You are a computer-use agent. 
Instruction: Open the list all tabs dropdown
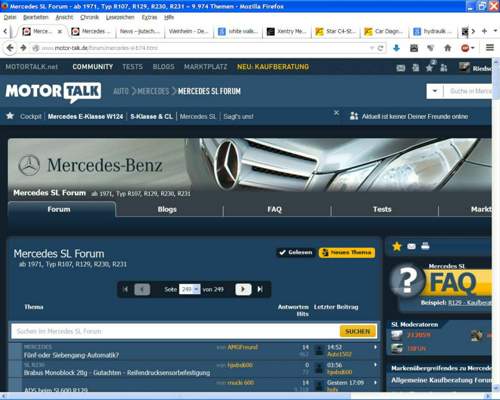point(495,31)
